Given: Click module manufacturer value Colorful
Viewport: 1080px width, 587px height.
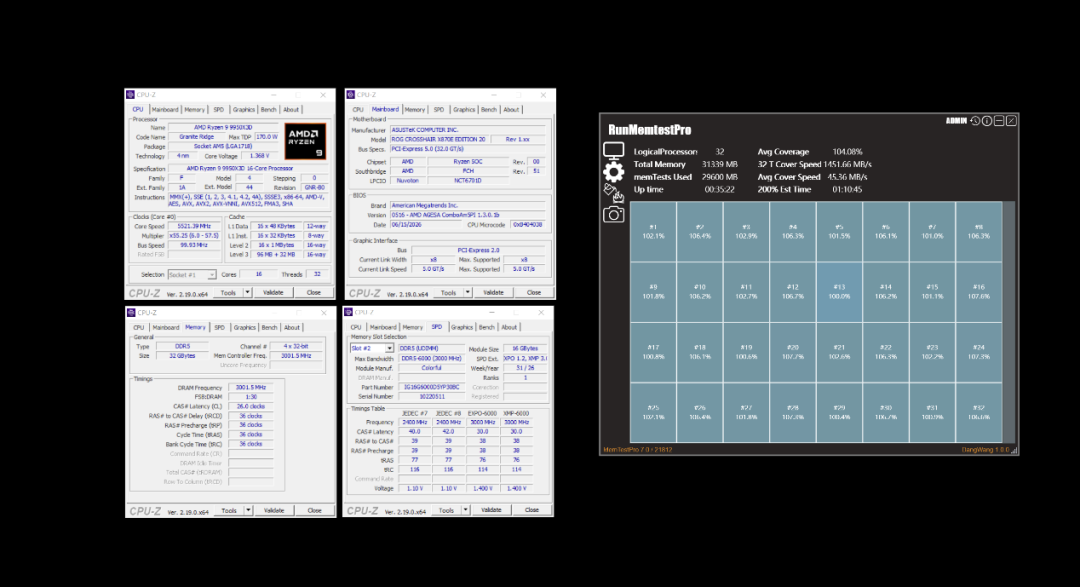Looking at the screenshot, I should click(x=432, y=368).
